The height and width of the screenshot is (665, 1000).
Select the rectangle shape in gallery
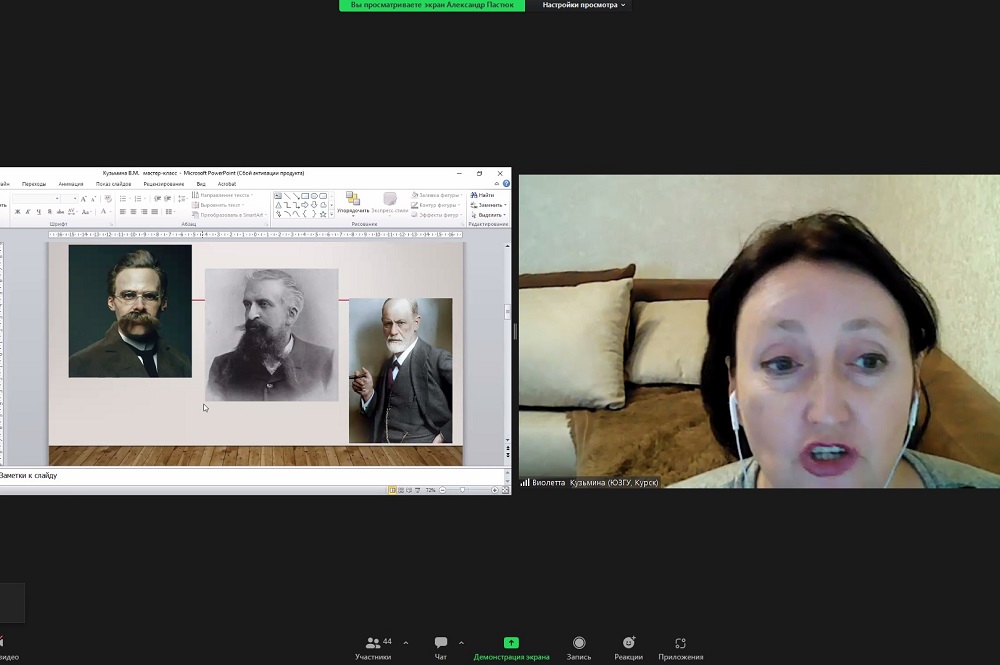305,196
